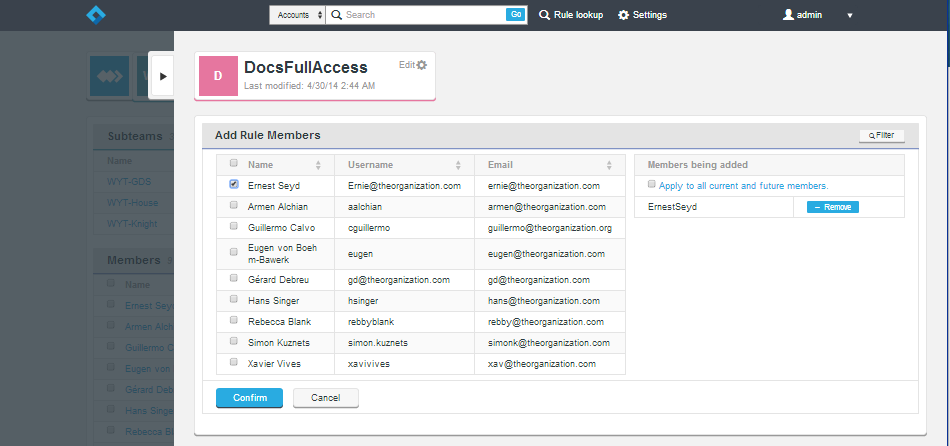Sort table by Name column arrows
The height and width of the screenshot is (446, 950).
tap(318, 165)
